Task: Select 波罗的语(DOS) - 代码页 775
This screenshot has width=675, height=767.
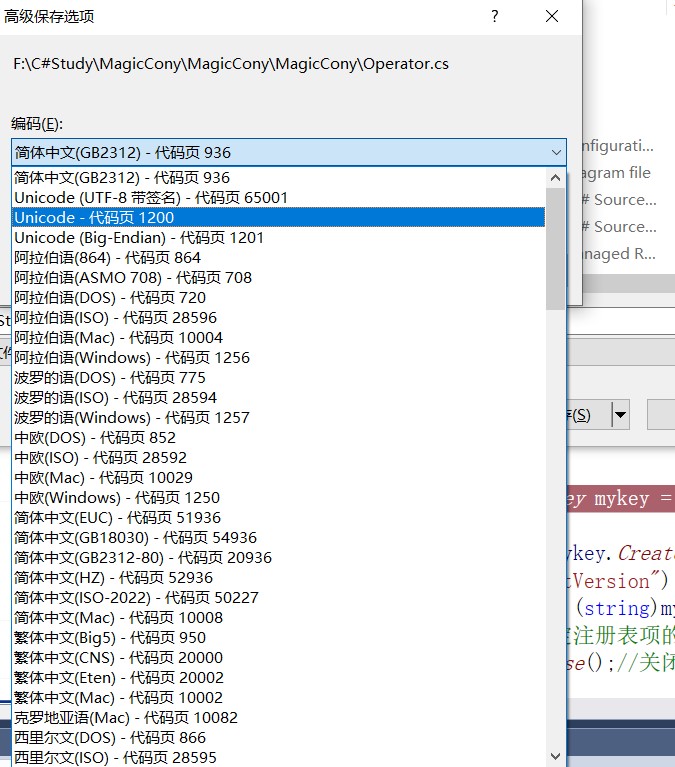Action: point(278,378)
